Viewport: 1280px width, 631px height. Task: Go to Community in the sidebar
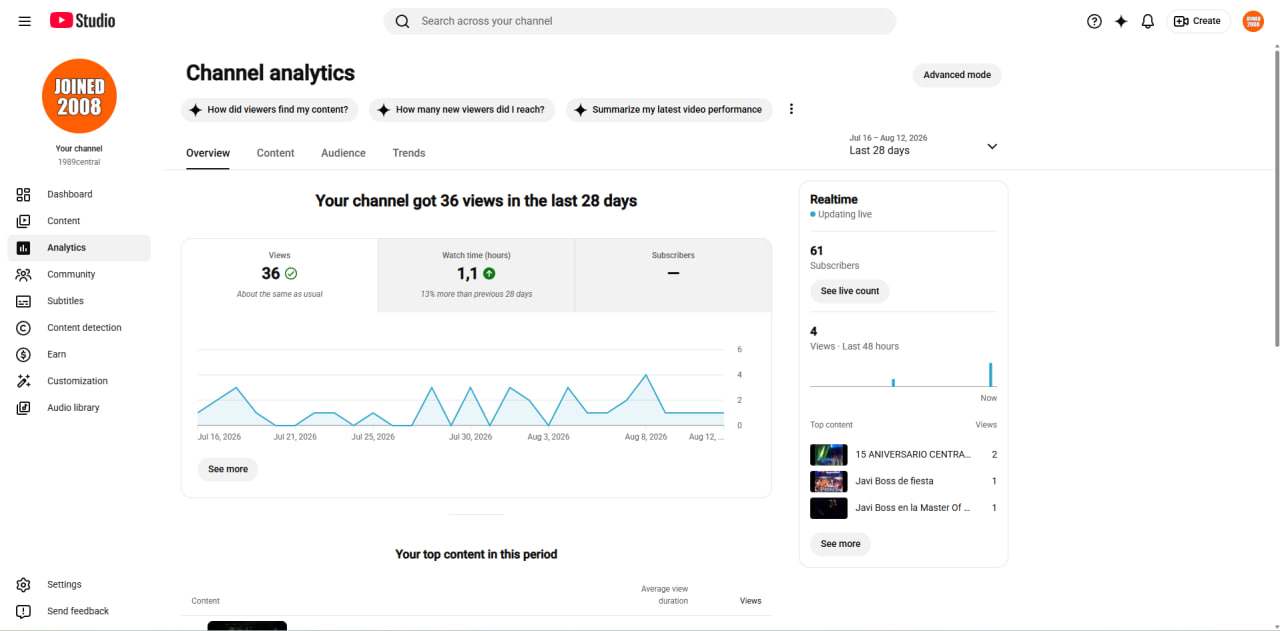(x=71, y=274)
